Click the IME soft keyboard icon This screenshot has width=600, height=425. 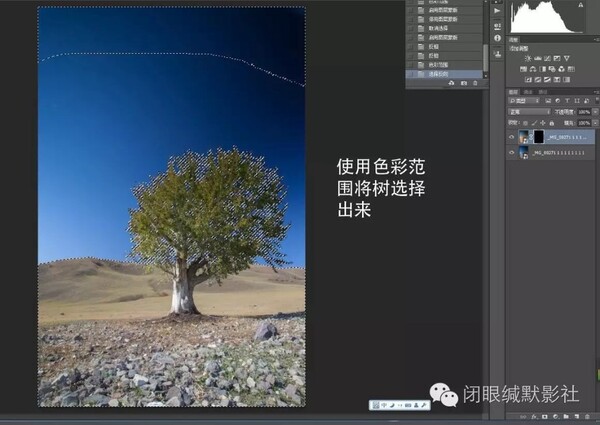(408, 405)
